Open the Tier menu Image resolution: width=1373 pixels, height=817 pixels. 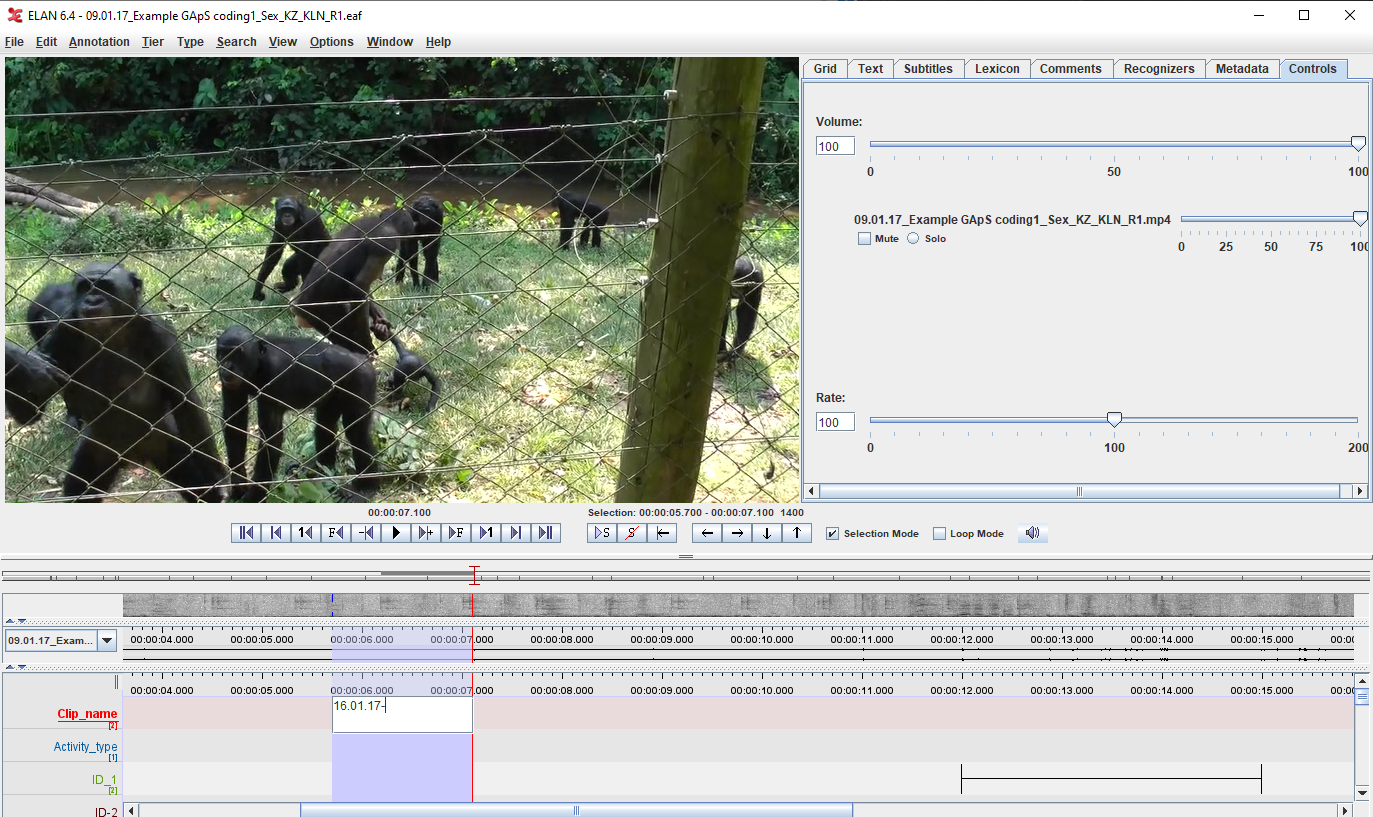tap(153, 42)
